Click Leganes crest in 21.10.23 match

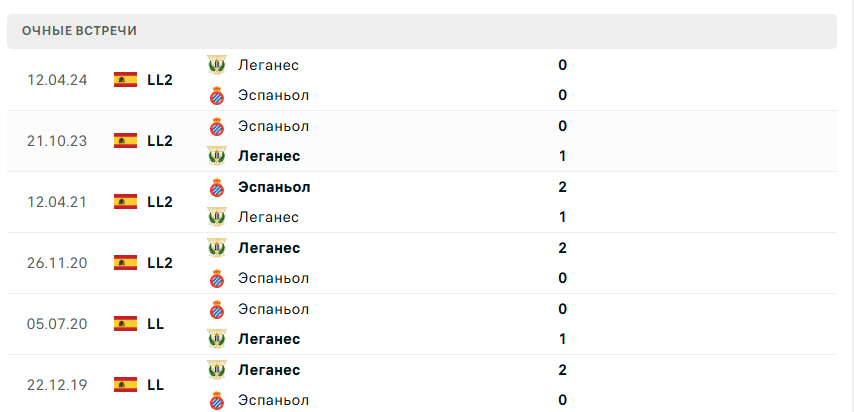pos(216,156)
